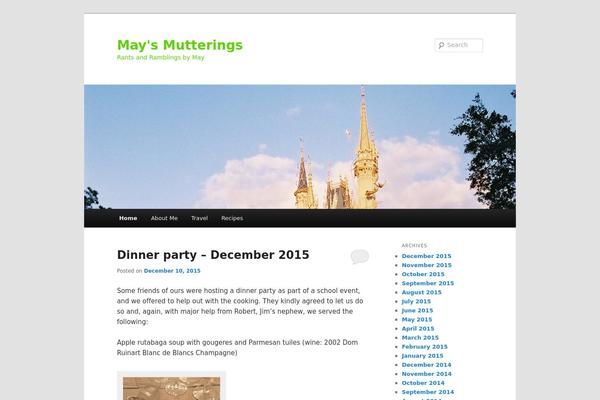Open the November 2015 archive
Screen dimensions: 600x400
click(426, 265)
